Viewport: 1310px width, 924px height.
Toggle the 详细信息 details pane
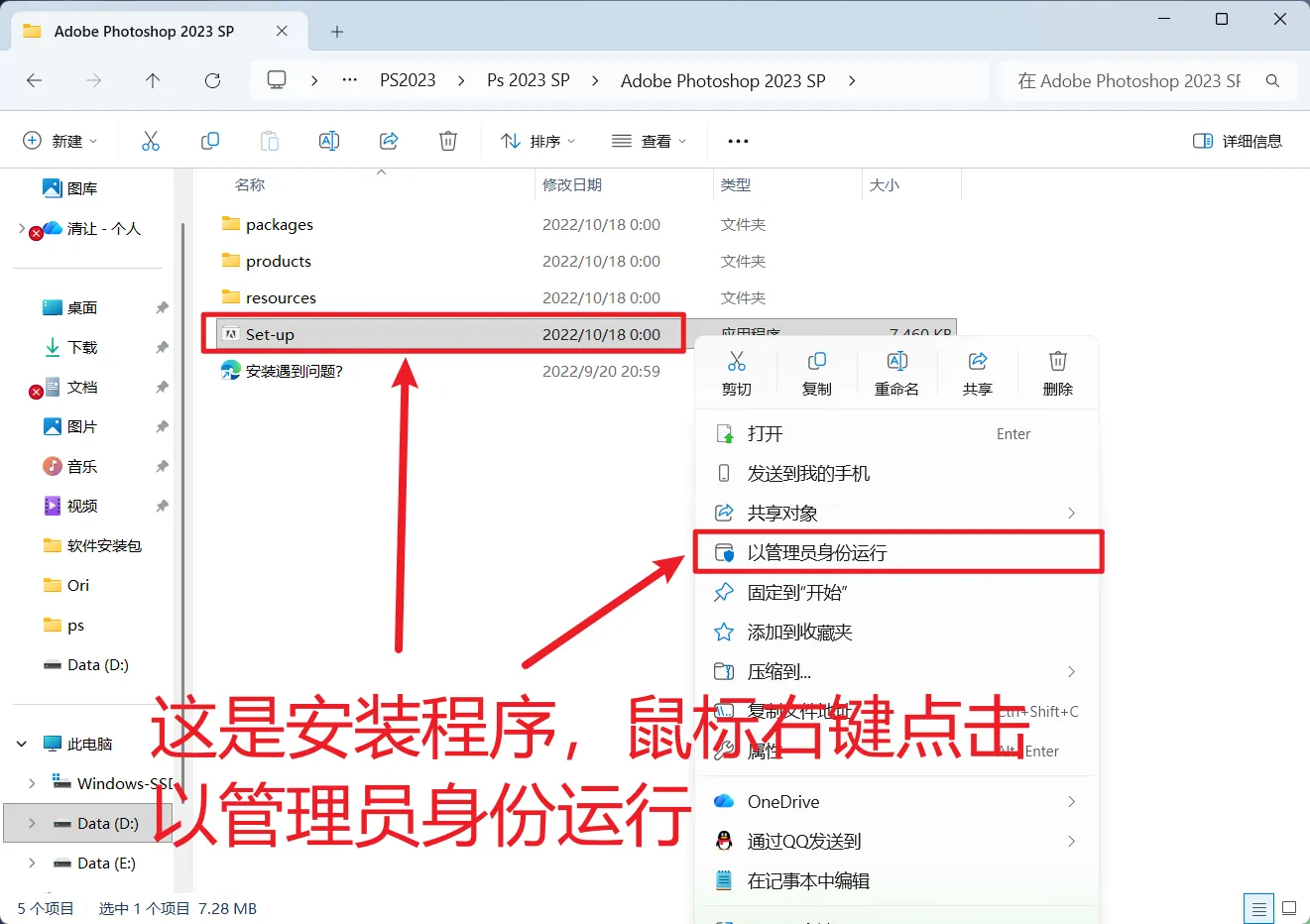tap(1238, 141)
